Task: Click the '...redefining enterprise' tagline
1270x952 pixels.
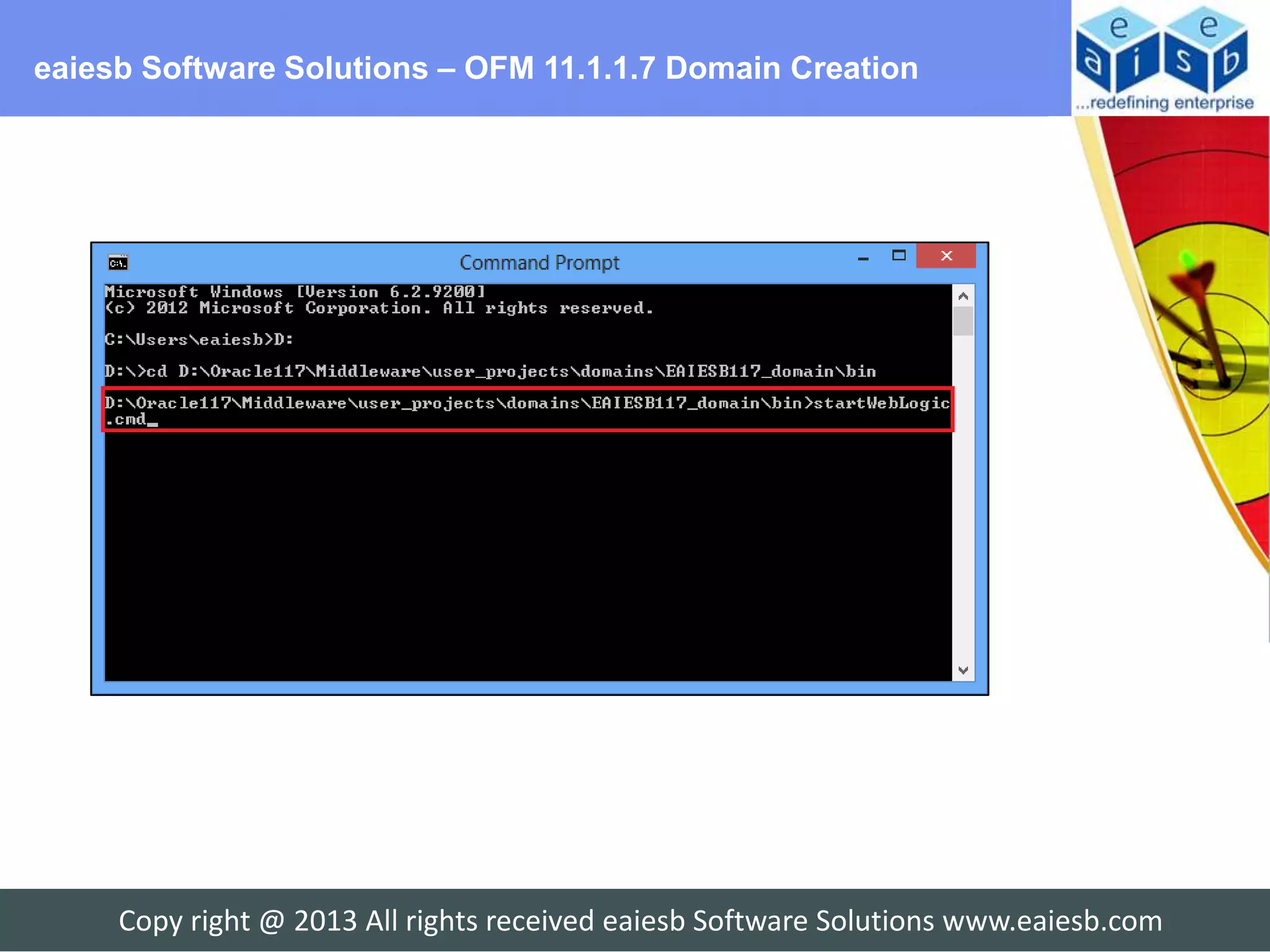Action: [1165, 103]
